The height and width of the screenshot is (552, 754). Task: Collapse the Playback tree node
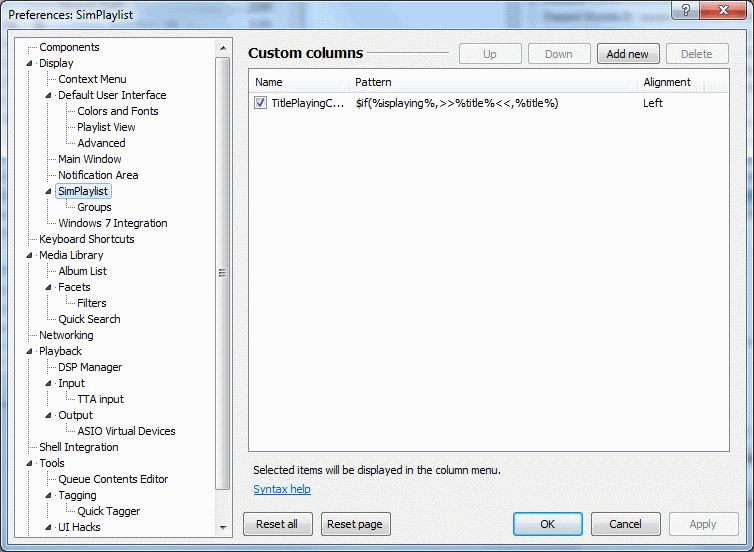tap(29, 351)
